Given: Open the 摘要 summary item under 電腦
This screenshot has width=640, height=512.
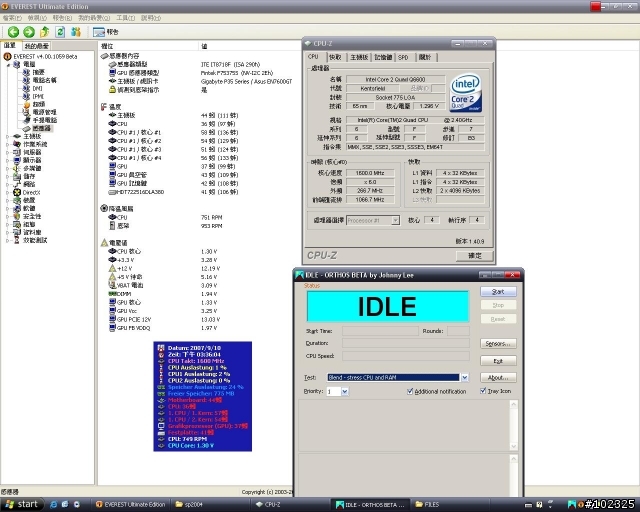Looking at the screenshot, I should point(34,72).
